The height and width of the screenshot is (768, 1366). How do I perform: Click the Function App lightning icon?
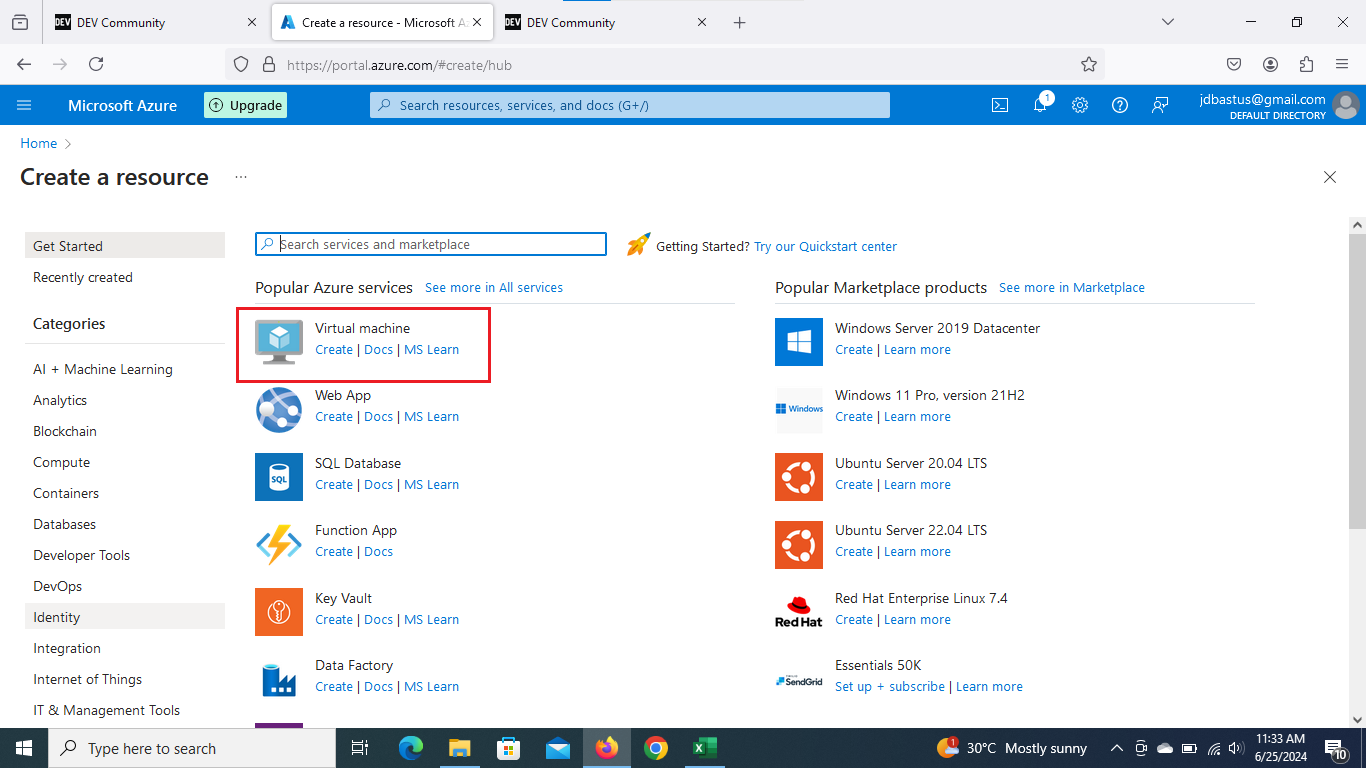pos(279,544)
